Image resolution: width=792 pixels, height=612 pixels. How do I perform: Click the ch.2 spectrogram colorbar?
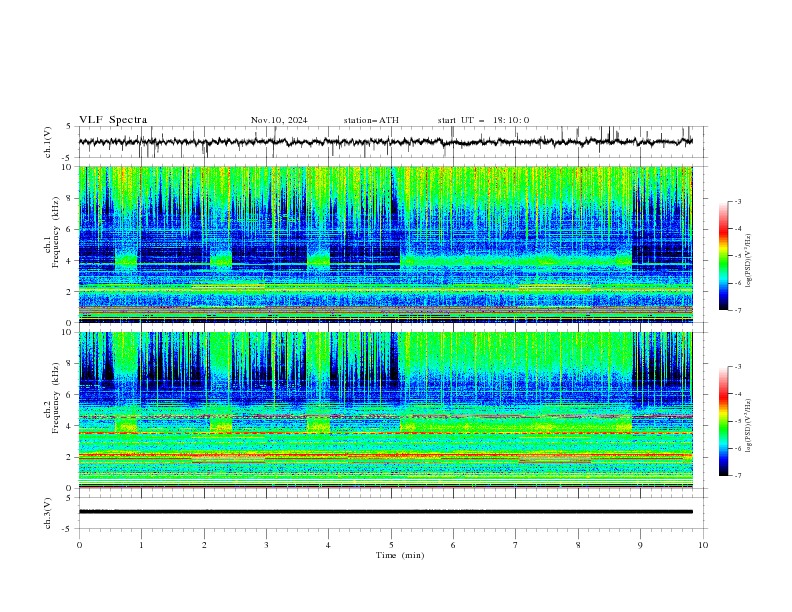click(723, 421)
